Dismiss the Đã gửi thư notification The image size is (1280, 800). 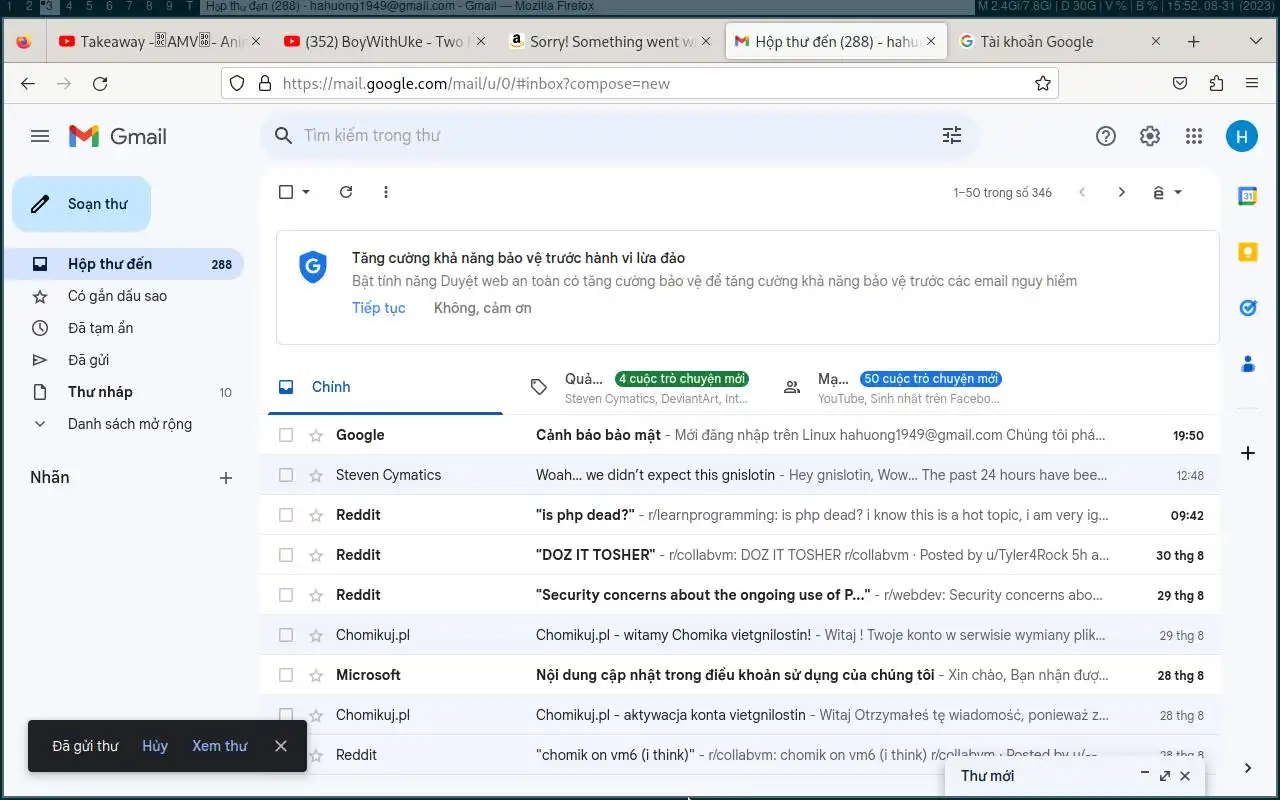[281, 746]
